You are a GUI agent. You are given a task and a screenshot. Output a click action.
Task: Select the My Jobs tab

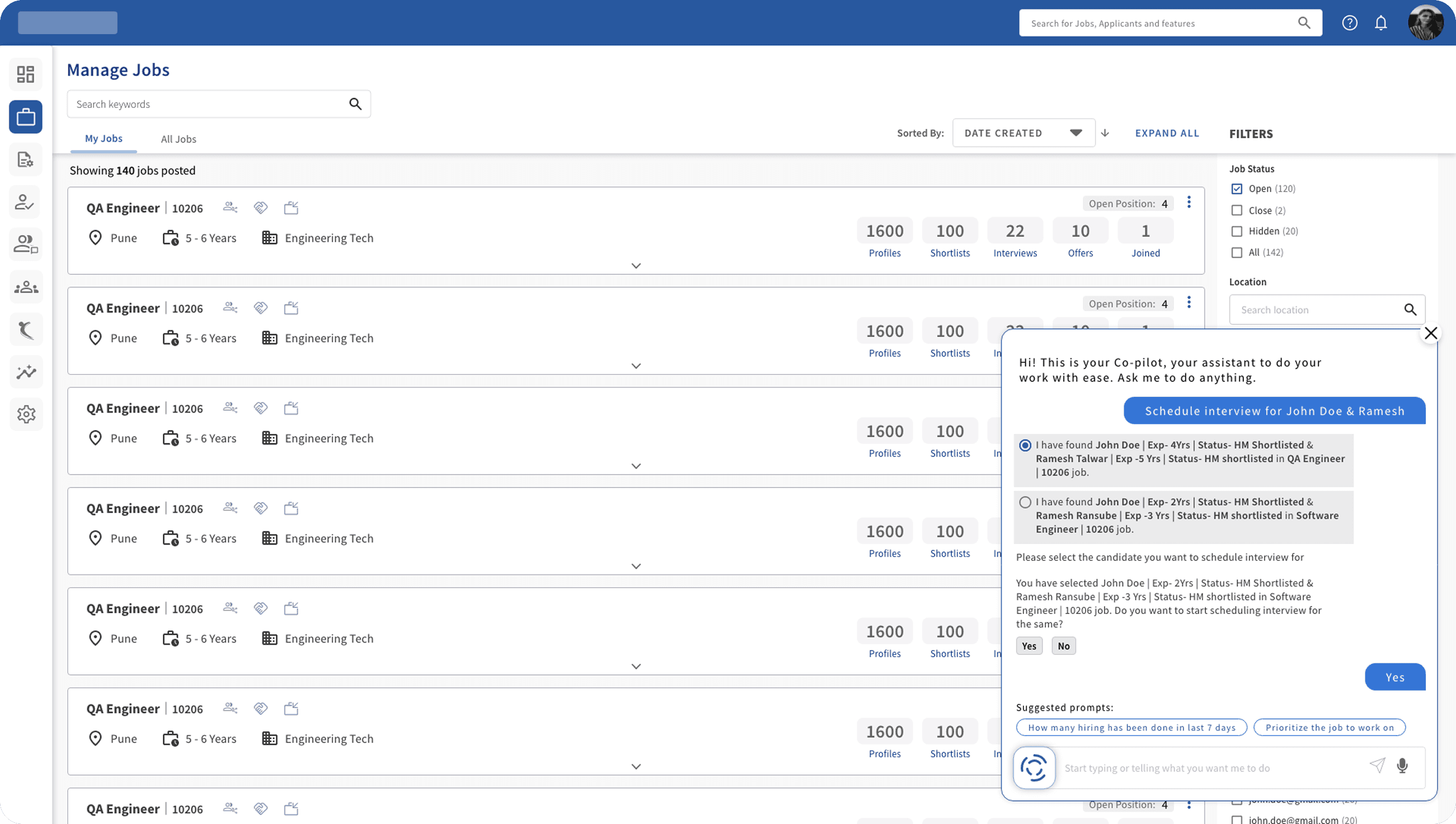104,139
